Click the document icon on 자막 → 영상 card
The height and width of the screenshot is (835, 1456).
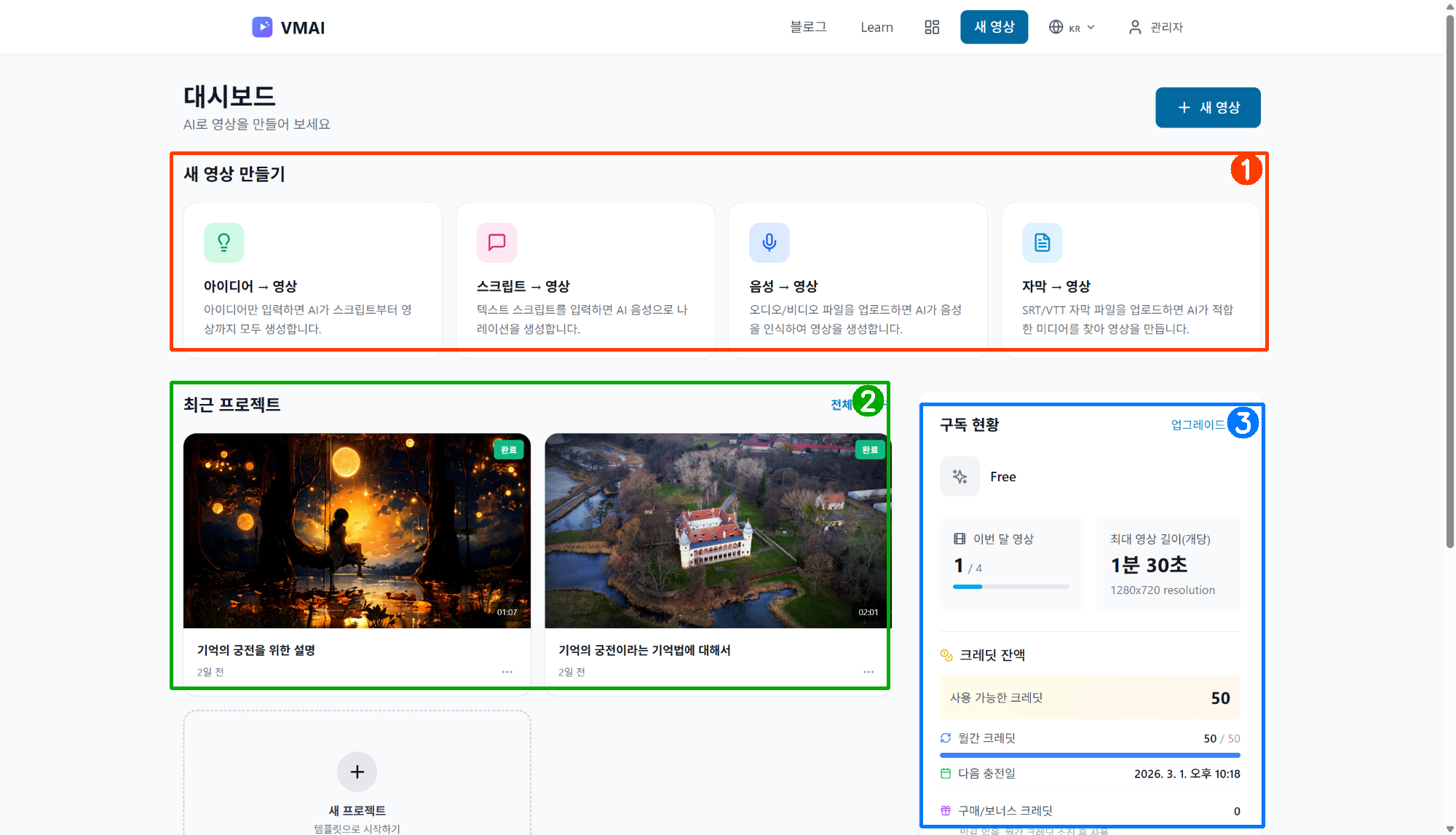click(1042, 242)
